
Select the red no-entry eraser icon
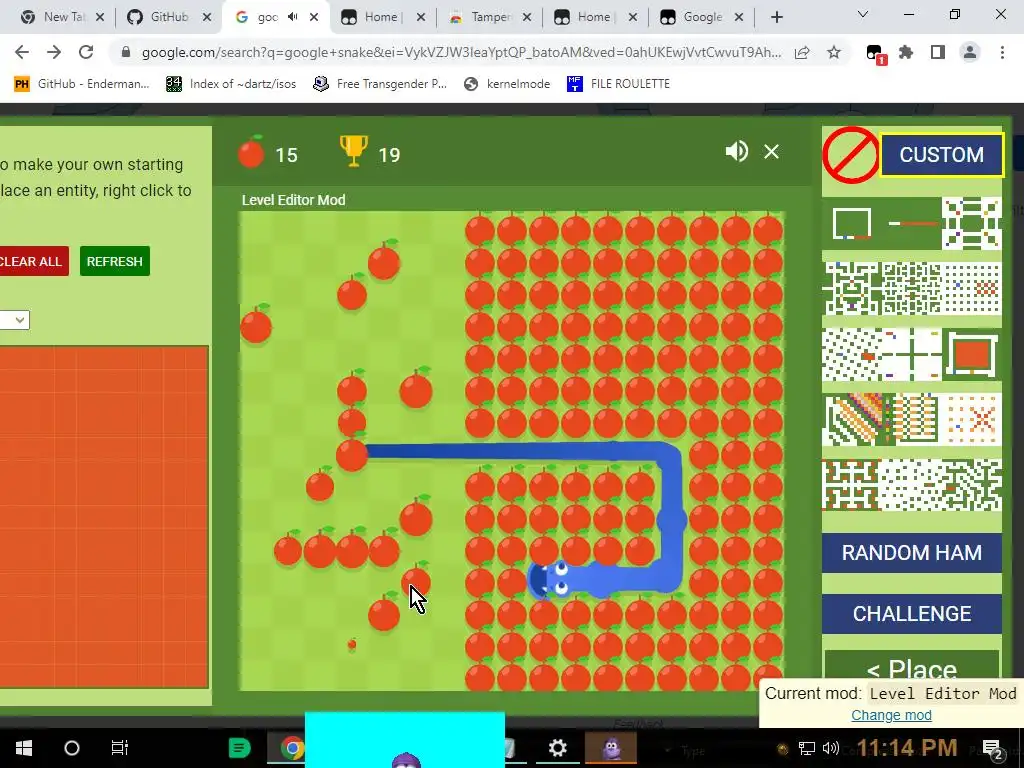pos(850,155)
